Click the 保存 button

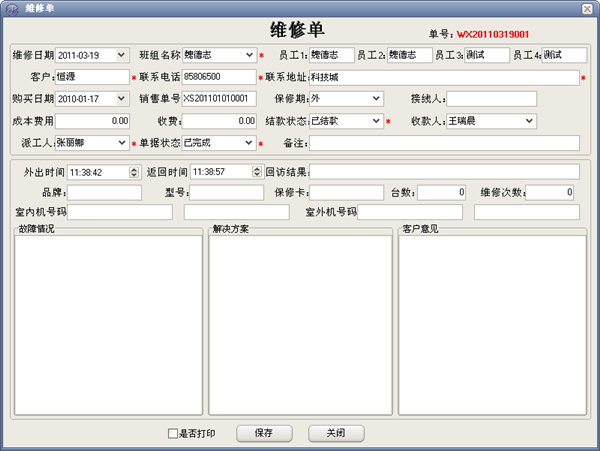(x=264, y=433)
